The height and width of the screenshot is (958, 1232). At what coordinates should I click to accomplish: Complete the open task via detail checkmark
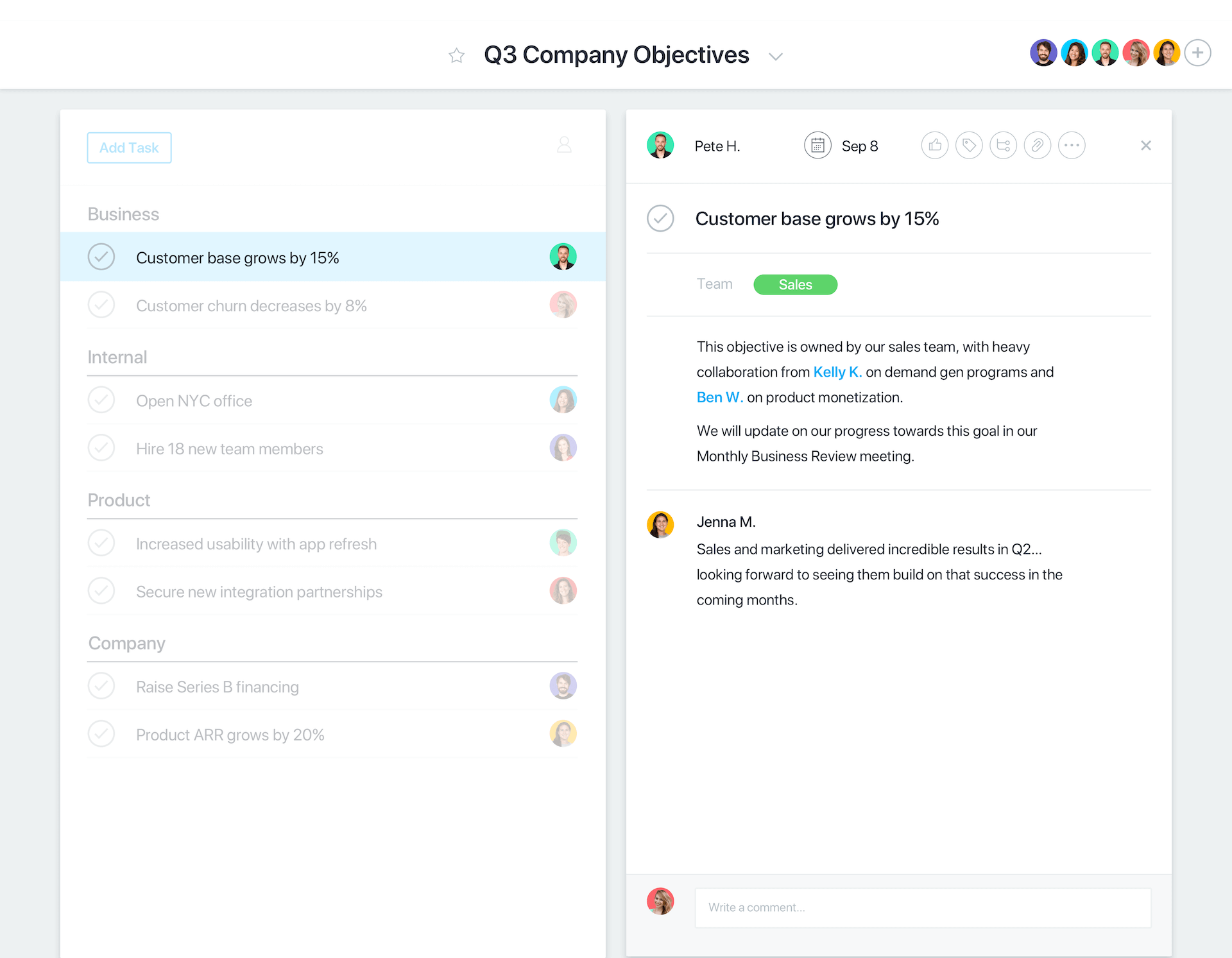660,219
